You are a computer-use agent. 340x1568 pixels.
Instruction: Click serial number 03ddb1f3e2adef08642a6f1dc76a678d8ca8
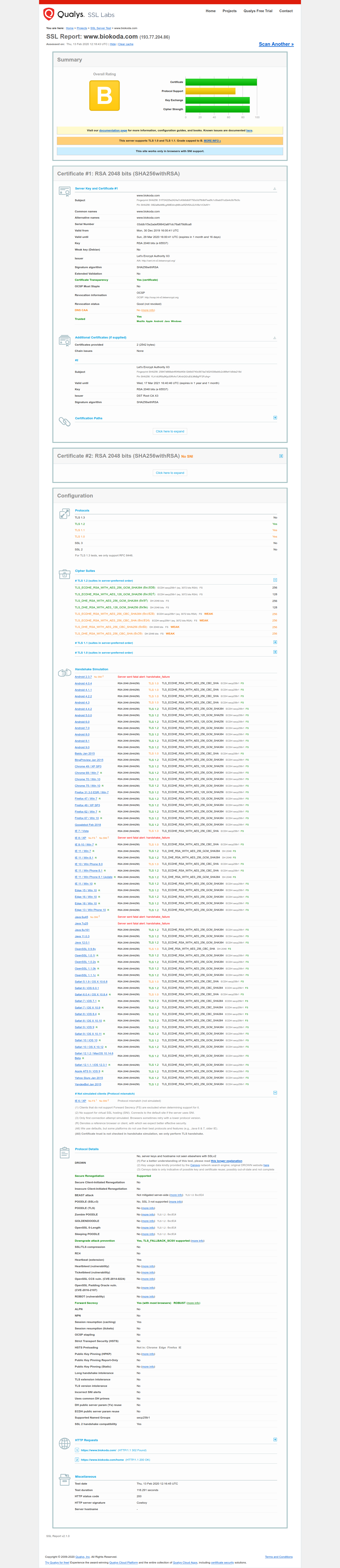(164, 224)
